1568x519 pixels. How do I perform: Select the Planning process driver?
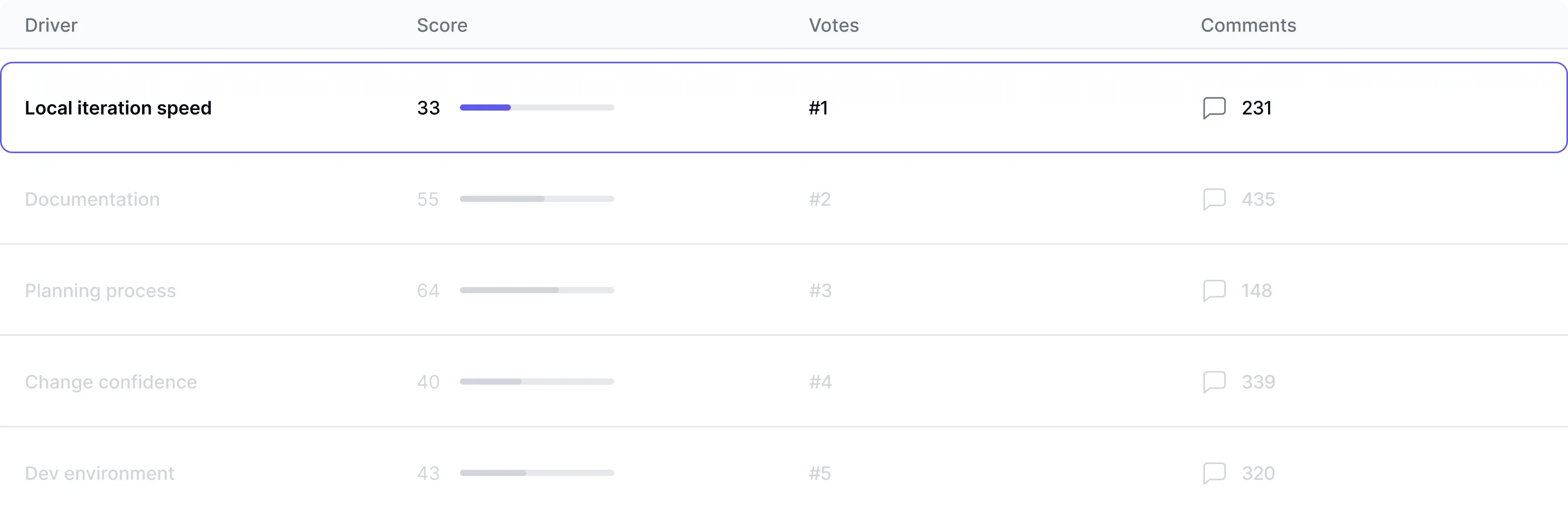[100, 290]
